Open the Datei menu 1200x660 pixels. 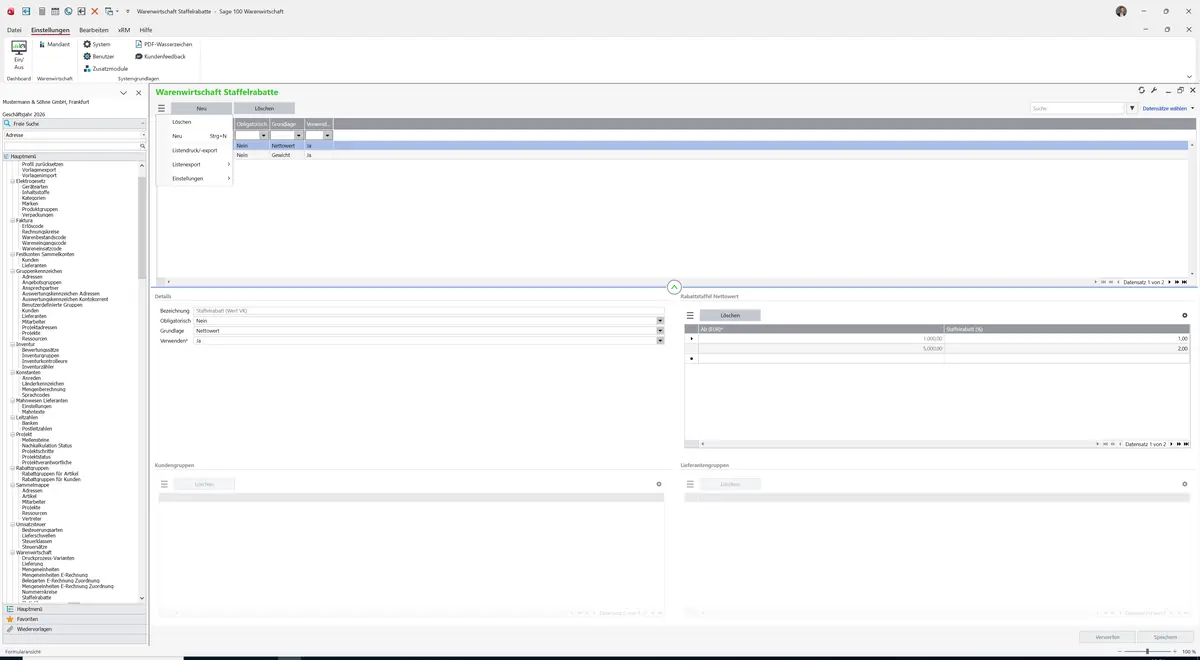(14, 30)
